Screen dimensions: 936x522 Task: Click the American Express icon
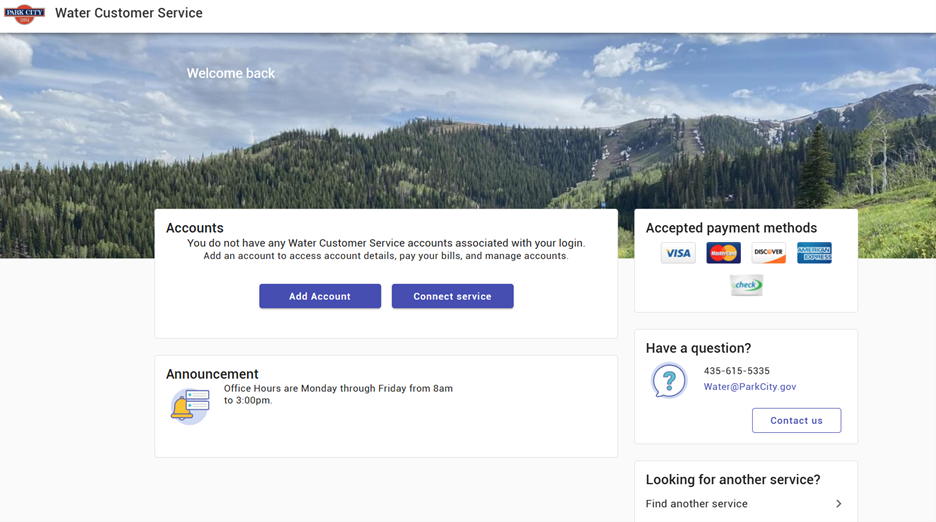click(x=814, y=253)
